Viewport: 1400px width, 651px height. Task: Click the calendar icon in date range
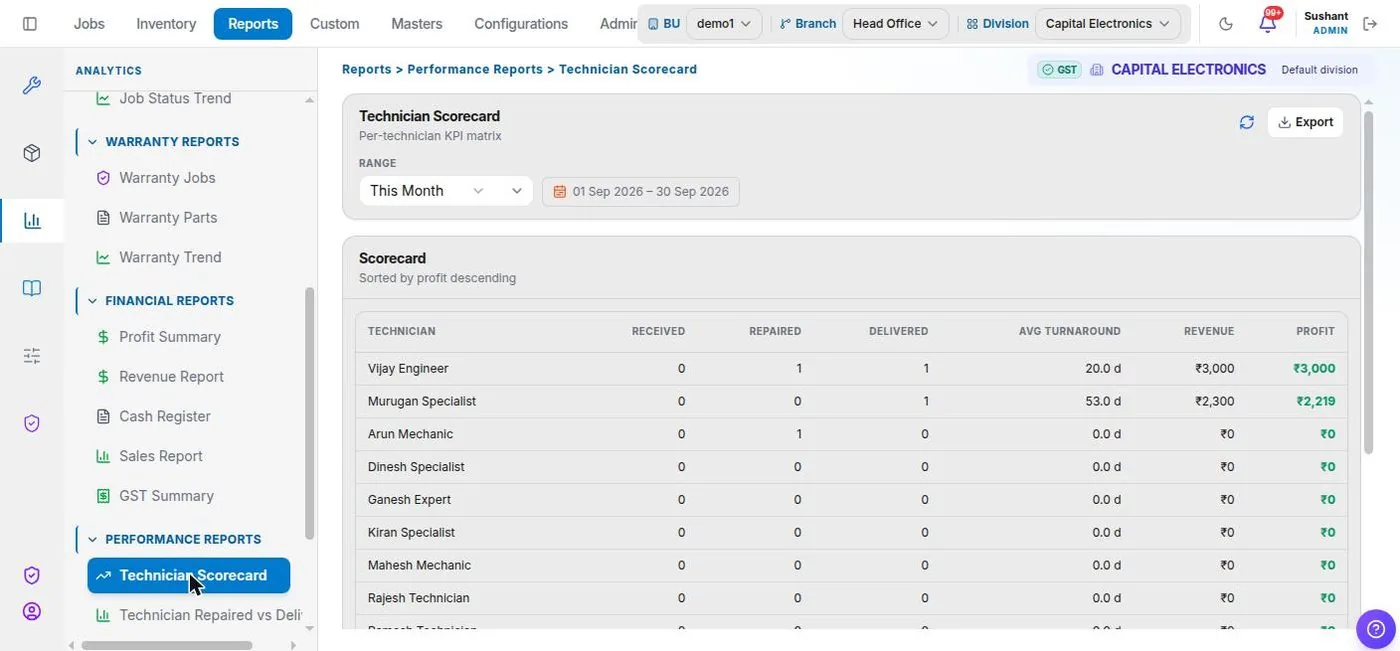pos(559,191)
